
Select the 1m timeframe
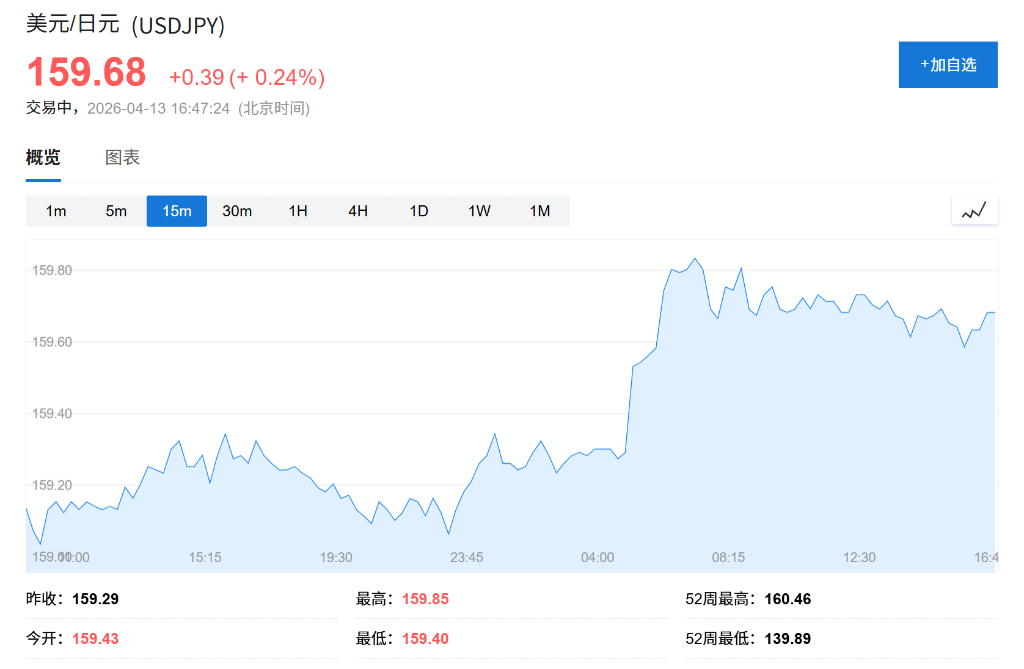pyautogui.click(x=57, y=211)
